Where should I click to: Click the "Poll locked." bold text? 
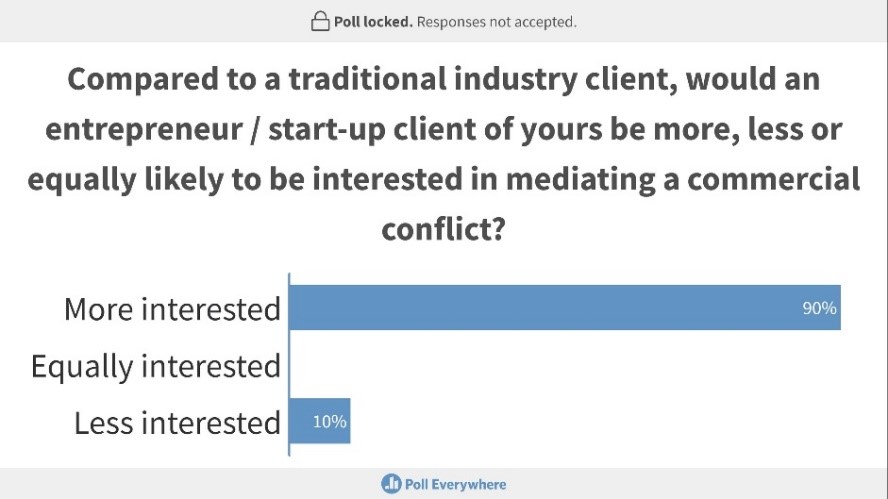click(373, 22)
